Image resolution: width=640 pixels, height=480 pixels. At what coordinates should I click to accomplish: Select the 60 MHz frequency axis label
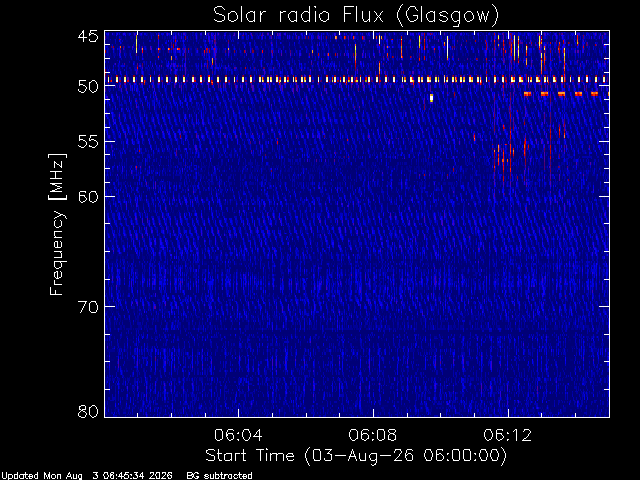click(88, 197)
